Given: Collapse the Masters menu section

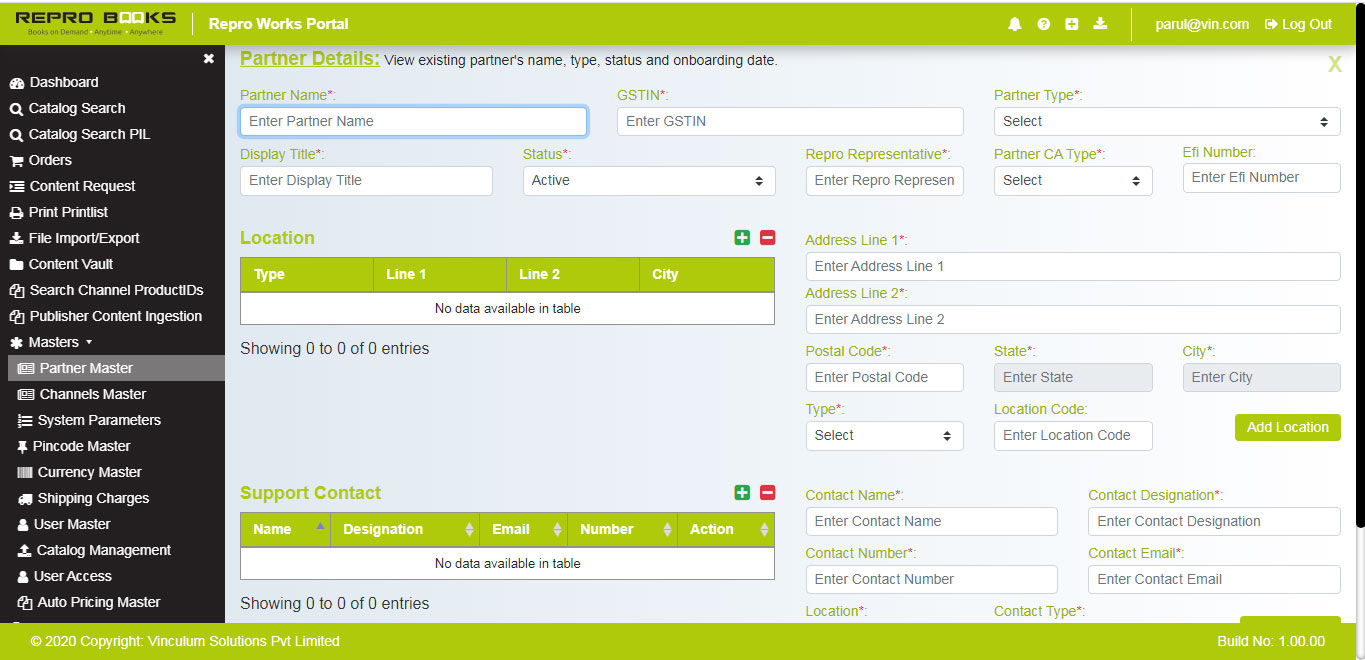Looking at the screenshot, I should point(55,342).
